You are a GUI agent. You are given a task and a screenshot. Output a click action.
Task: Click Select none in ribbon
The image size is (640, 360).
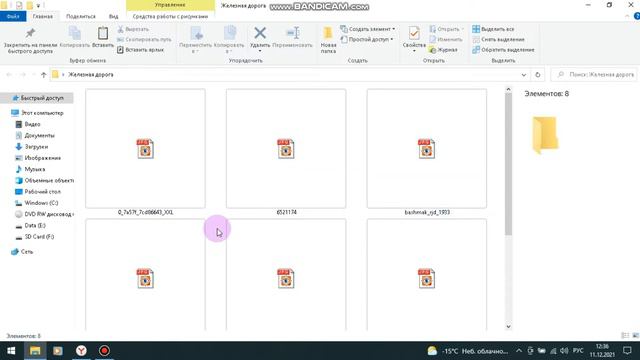(498, 40)
